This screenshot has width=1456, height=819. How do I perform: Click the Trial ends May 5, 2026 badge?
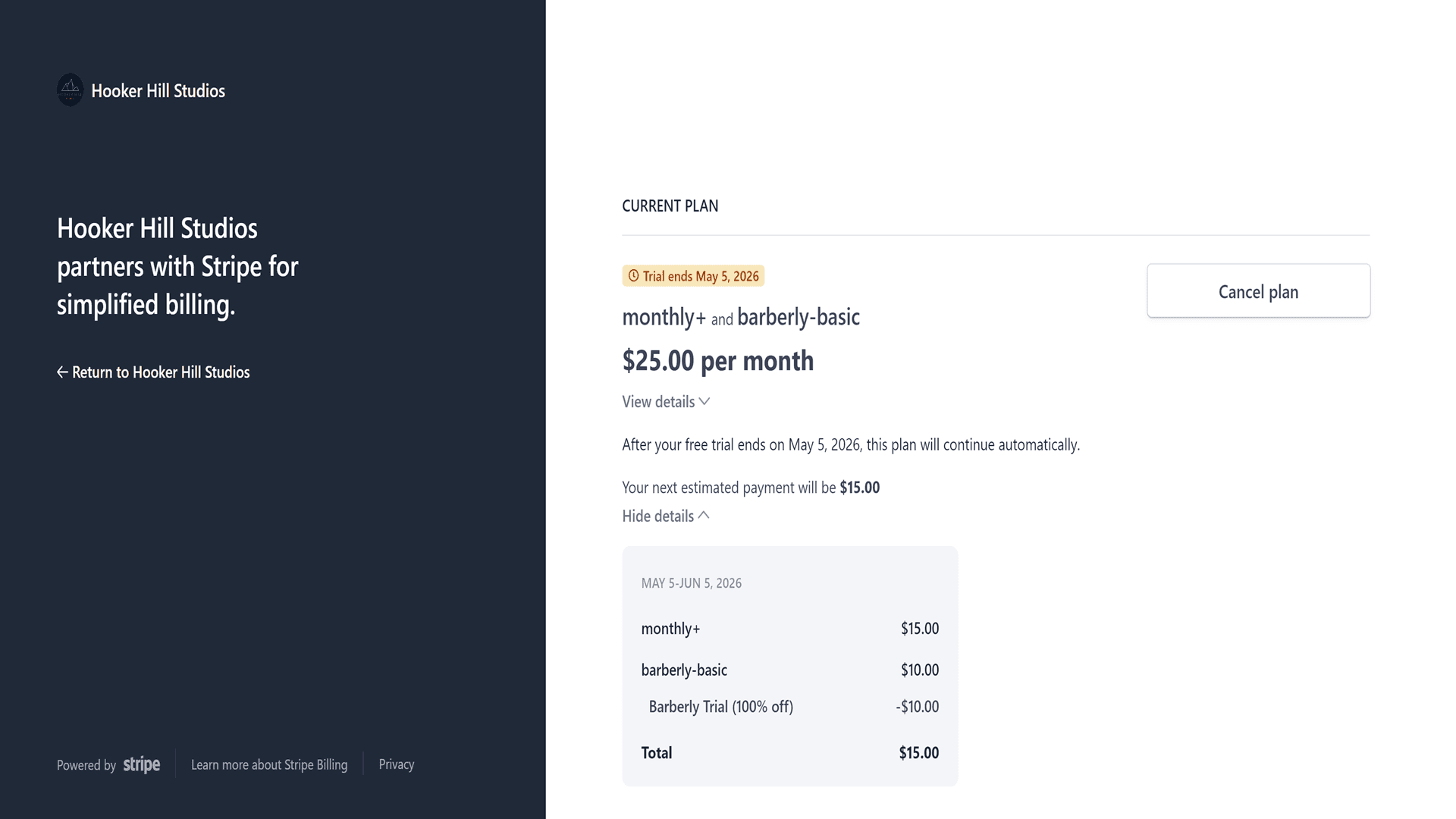693,276
